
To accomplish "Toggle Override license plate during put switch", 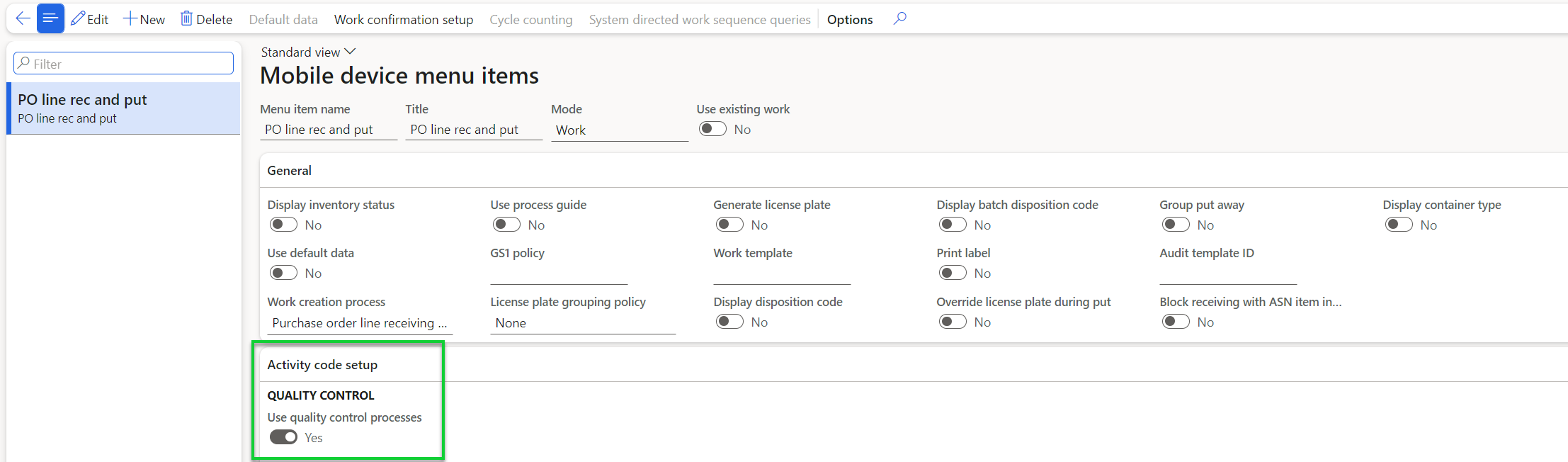I will [953, 322].
